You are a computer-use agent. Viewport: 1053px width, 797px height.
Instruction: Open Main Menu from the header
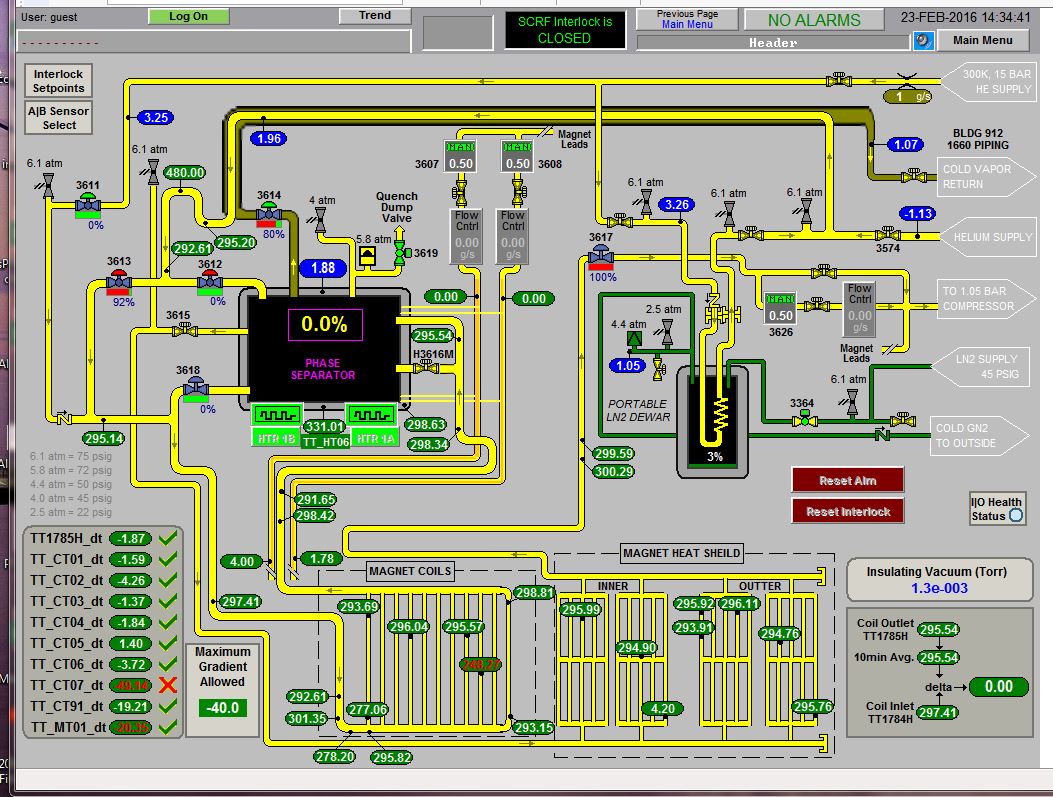[982, 40]
